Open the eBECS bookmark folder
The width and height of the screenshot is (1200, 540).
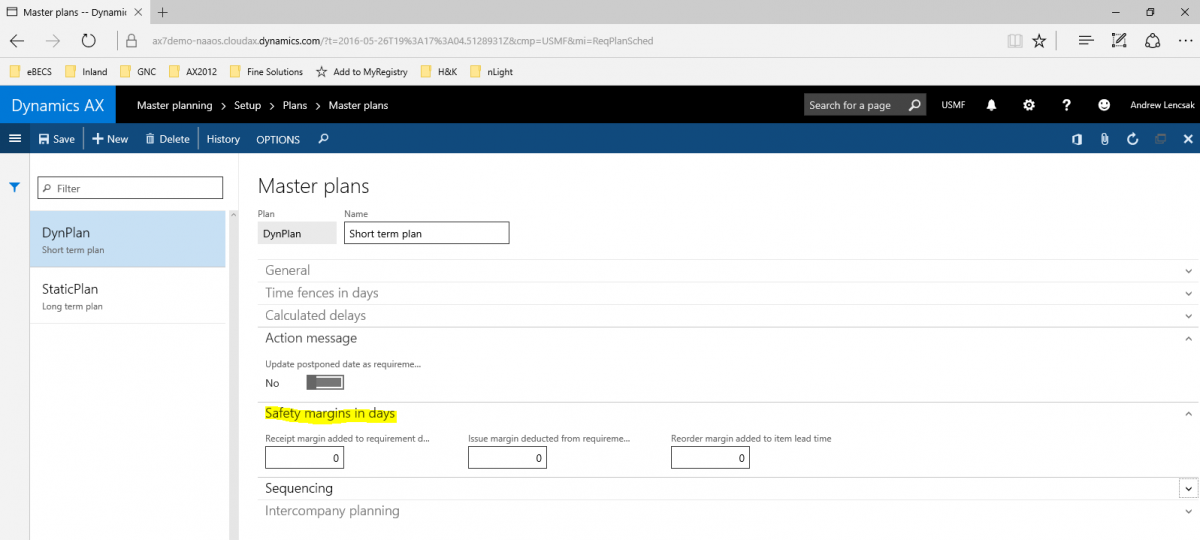(x=31, y=72)
